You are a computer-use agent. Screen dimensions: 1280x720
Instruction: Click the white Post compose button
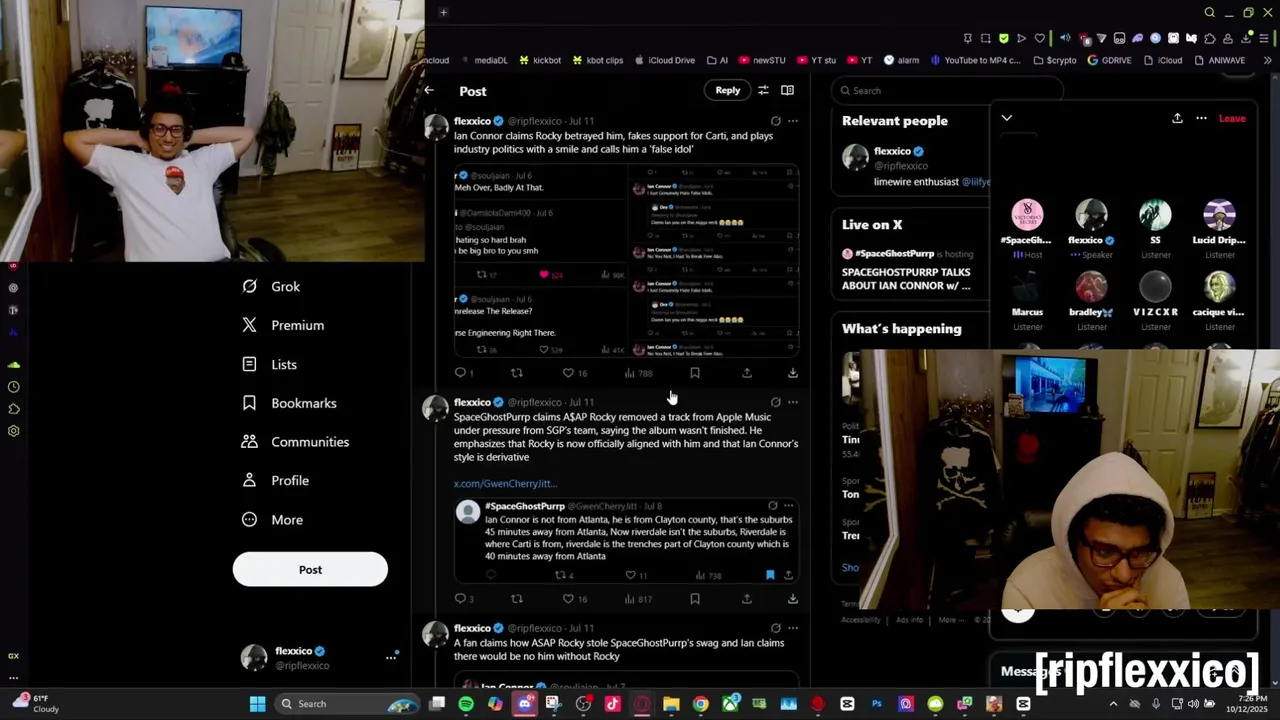(x=310, y=569)
